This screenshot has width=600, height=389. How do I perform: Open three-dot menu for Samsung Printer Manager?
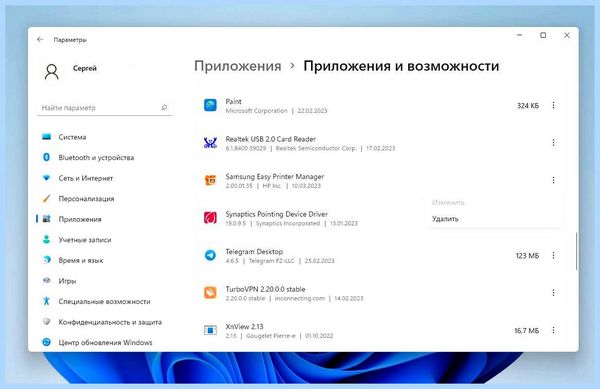point(553,180)
